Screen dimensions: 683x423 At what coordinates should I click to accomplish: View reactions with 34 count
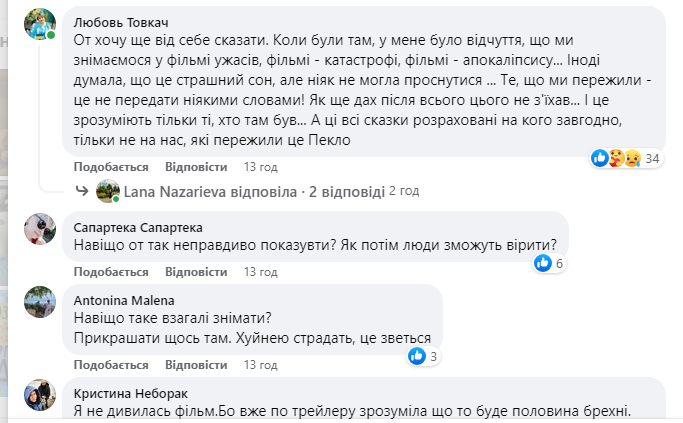pos(627,158)
